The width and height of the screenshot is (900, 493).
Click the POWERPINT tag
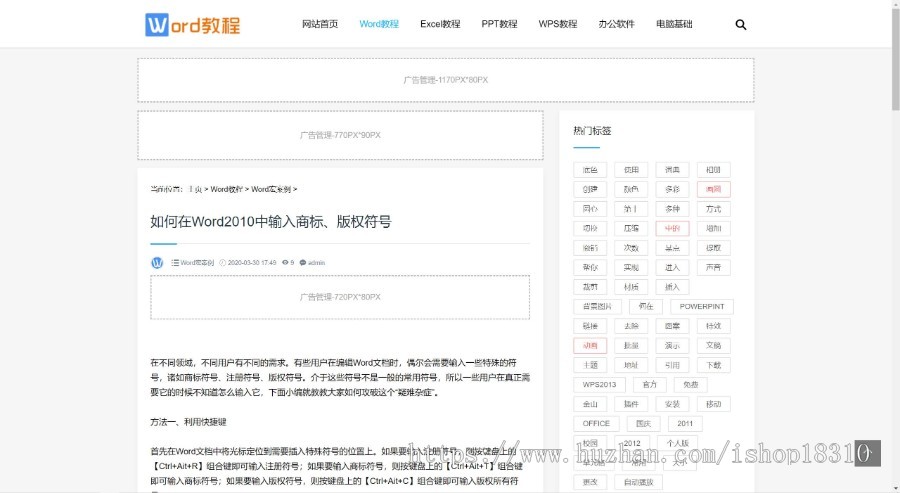[700, 306]
